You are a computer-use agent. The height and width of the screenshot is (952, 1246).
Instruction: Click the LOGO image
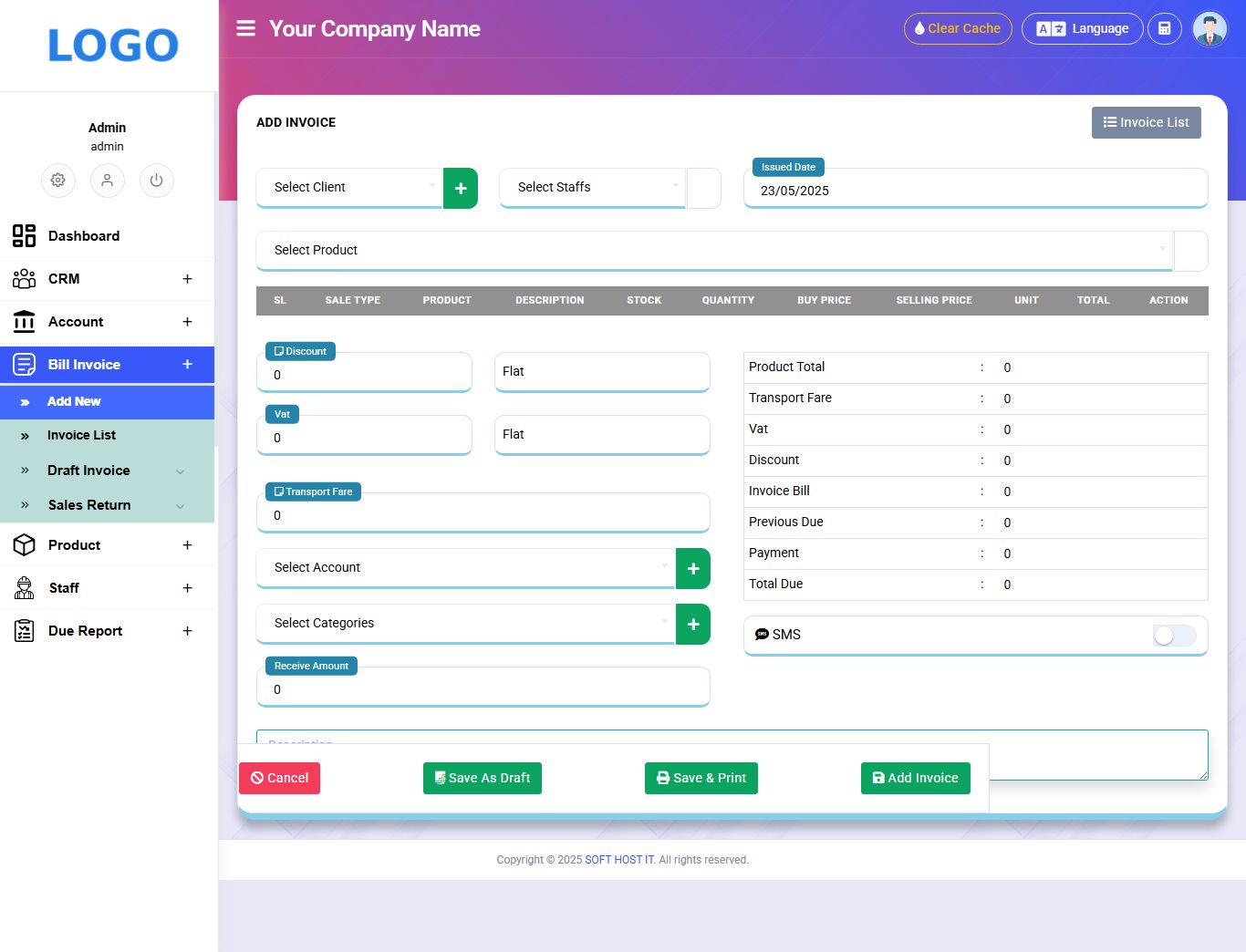click(113, 46)
